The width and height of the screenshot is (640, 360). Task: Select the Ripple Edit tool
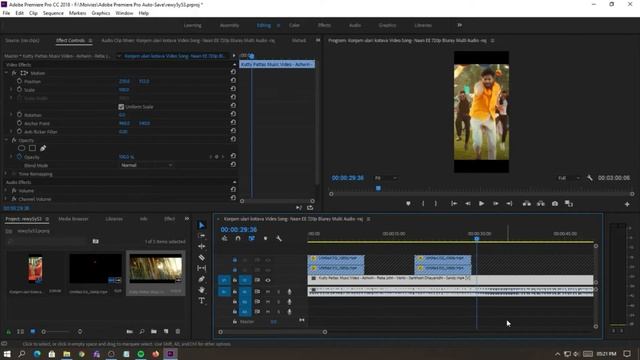(x=202, y=247)
